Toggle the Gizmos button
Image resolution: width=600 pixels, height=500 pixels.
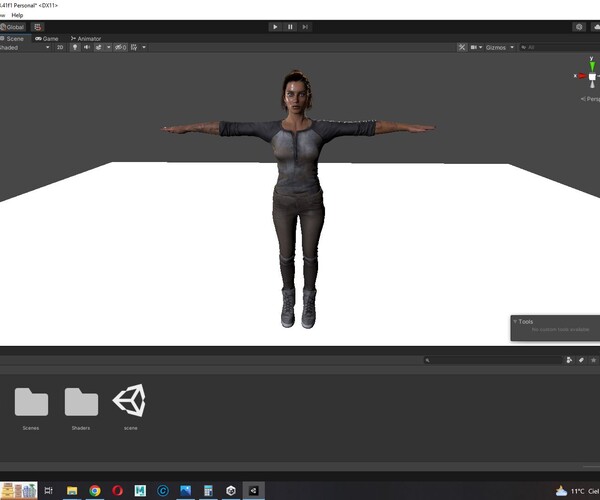496,47
